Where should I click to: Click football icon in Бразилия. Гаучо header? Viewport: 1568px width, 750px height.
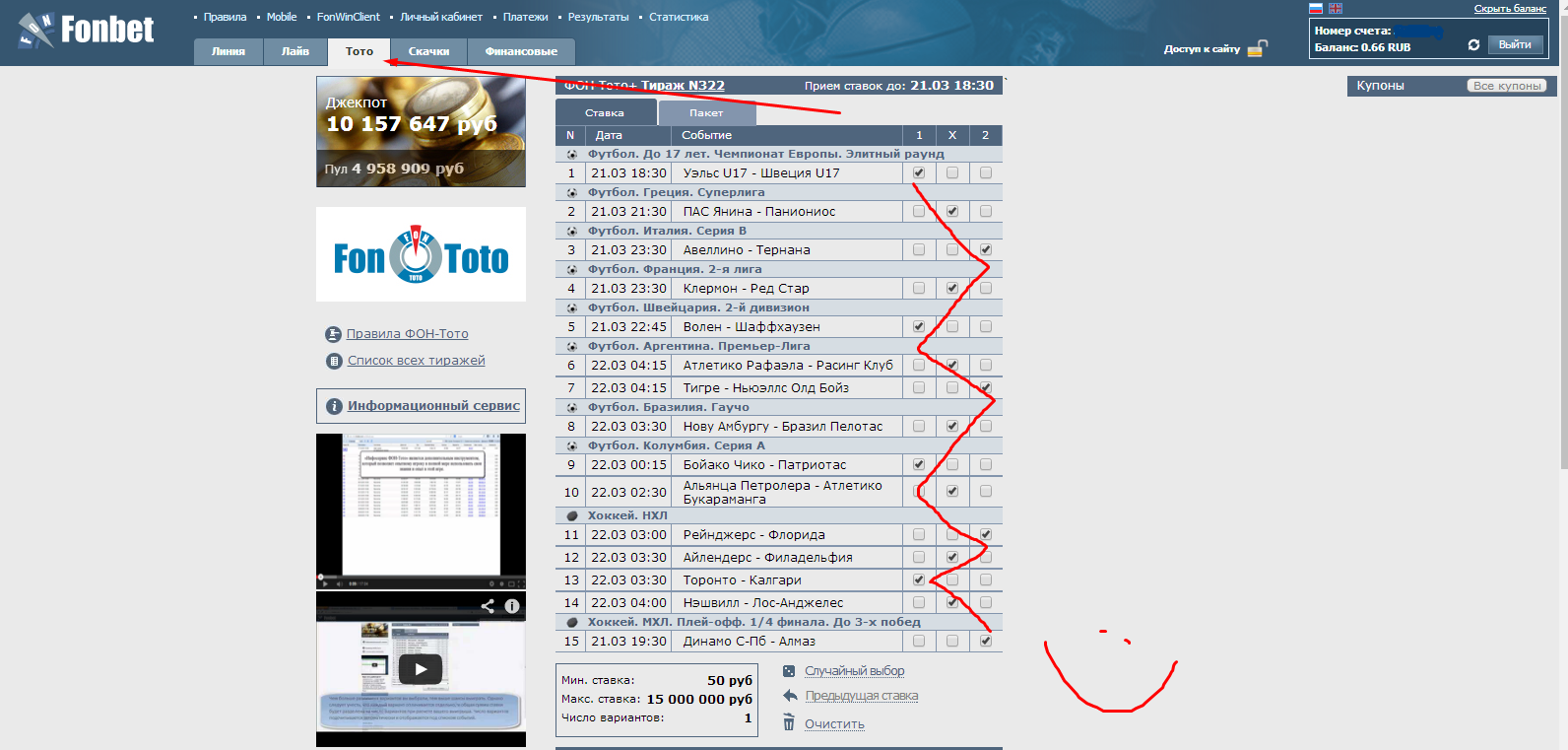[572, 407]
